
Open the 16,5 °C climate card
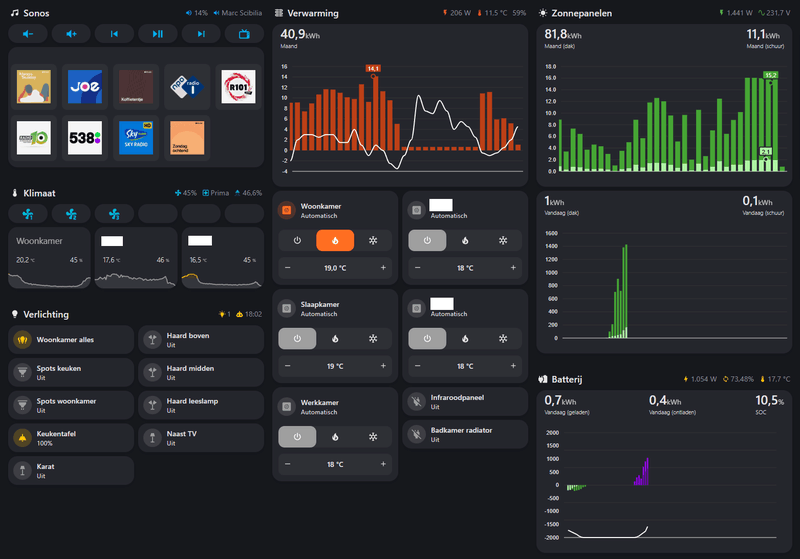coord(223,258)
